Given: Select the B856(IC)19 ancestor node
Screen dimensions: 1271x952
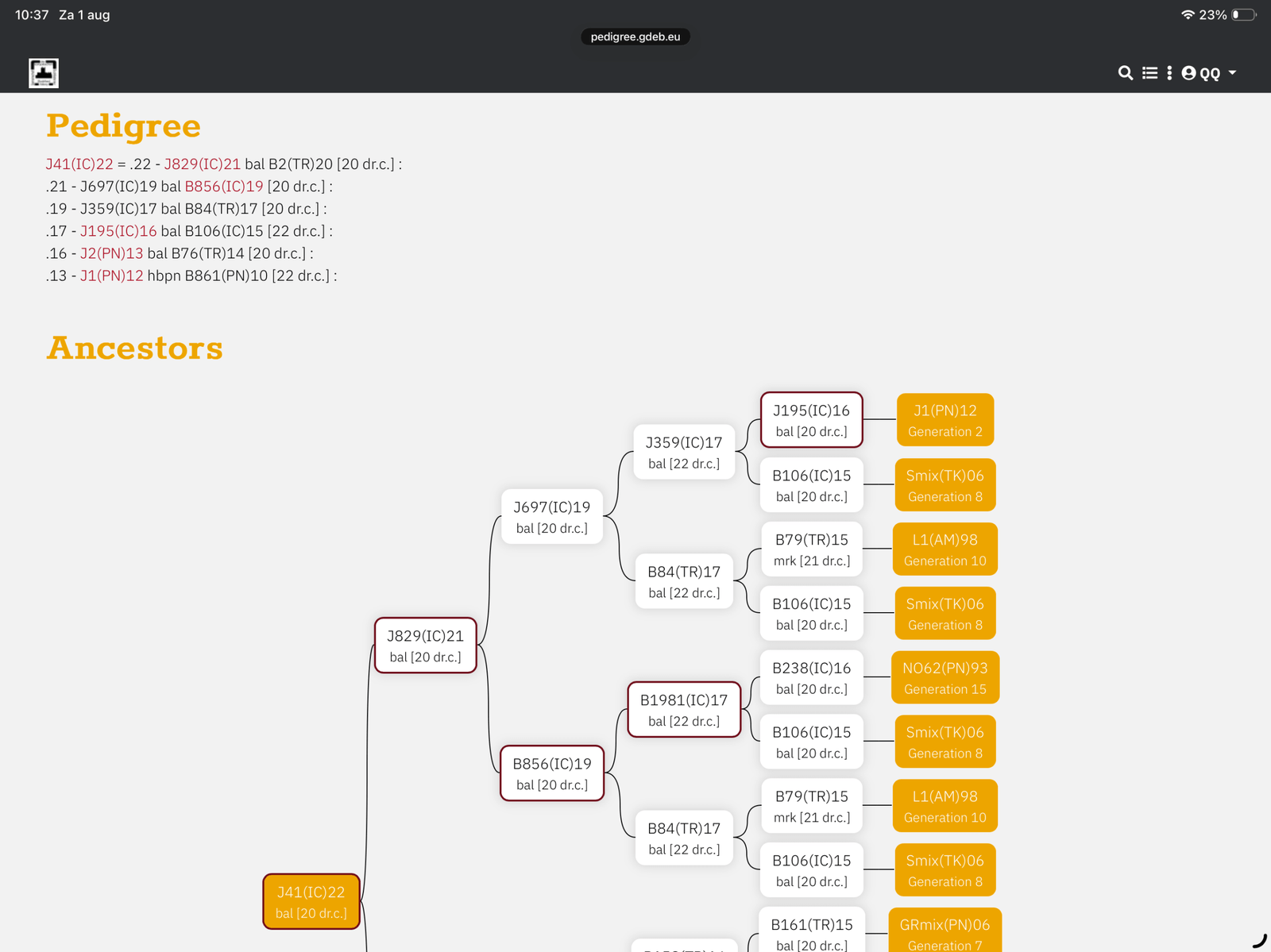Looking at the screenshot, I should click(552, 773).
